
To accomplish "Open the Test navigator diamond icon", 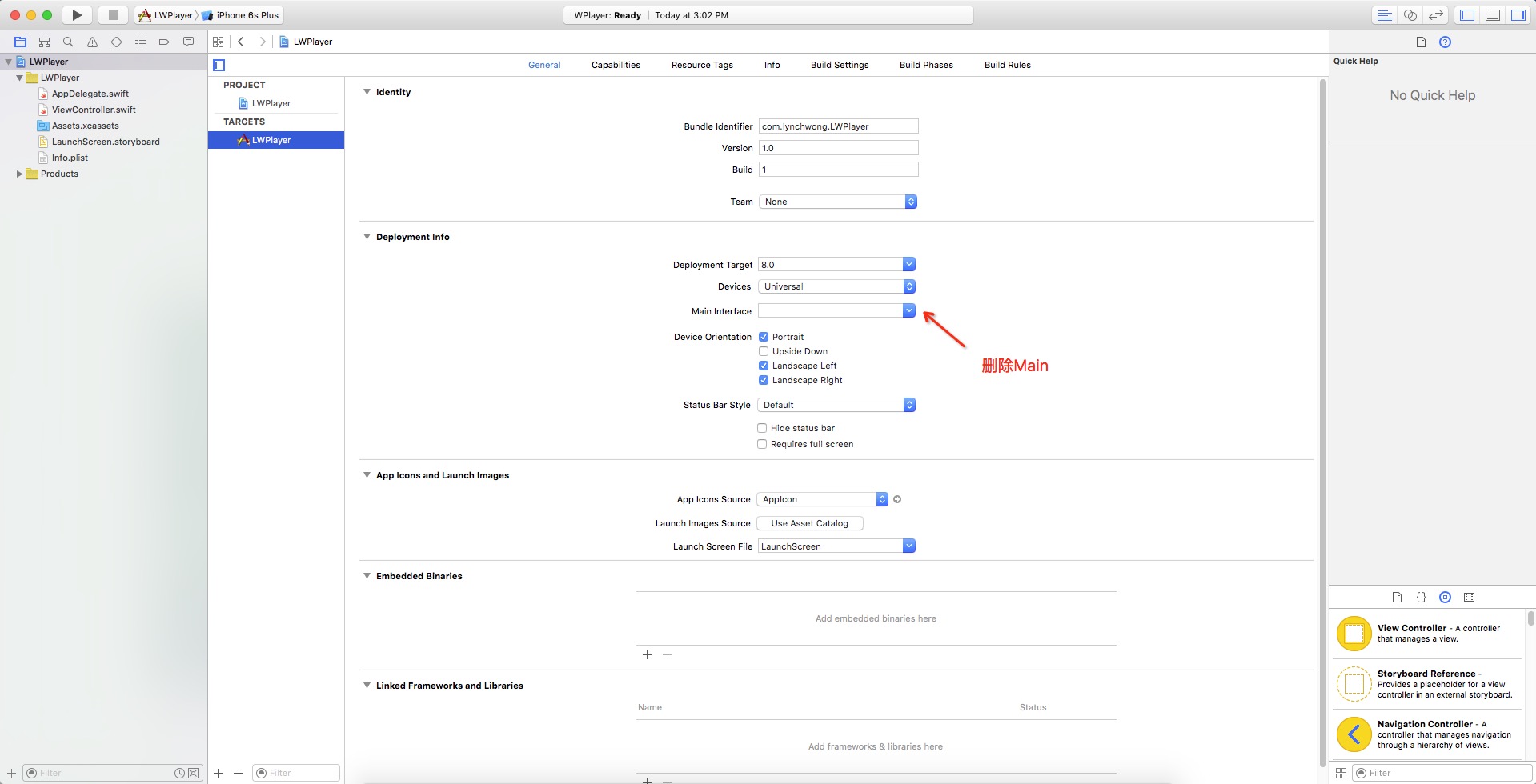I will (116, 42).
